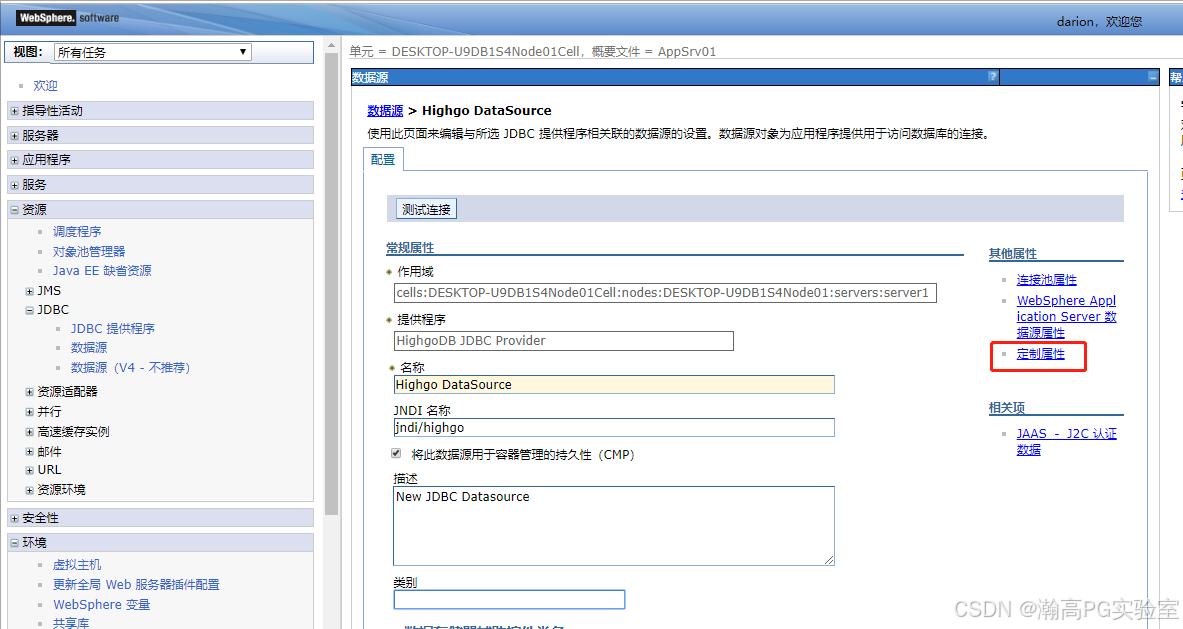1183x629 pixels.
Task: Expand the 应用程序 section
Action: 14,160
